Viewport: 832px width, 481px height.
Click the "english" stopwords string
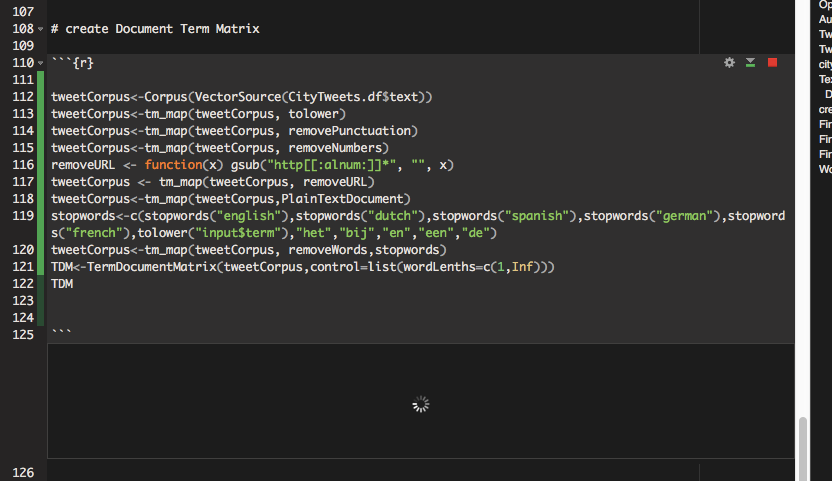[249, 216]
